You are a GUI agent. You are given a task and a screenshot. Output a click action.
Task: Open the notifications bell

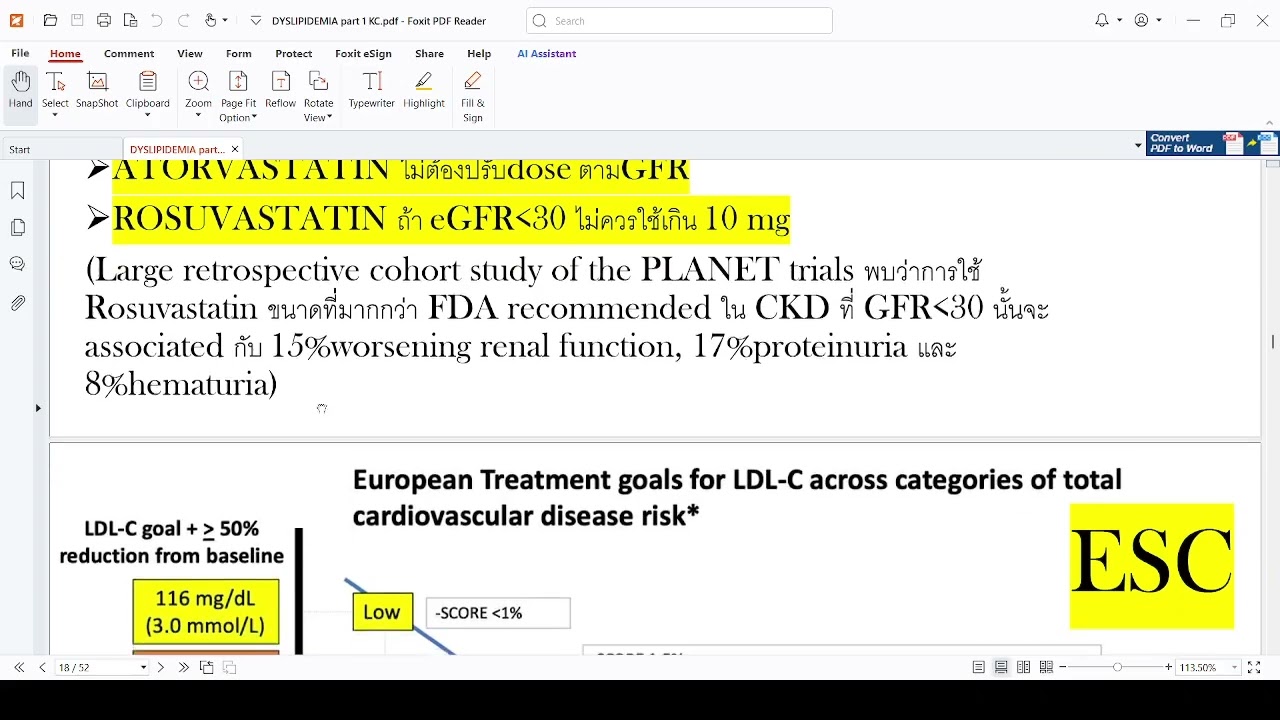(1102, 20)
